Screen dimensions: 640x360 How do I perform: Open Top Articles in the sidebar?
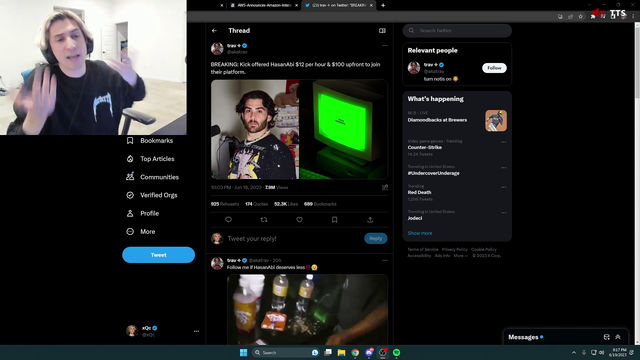[x=150, y=159]
